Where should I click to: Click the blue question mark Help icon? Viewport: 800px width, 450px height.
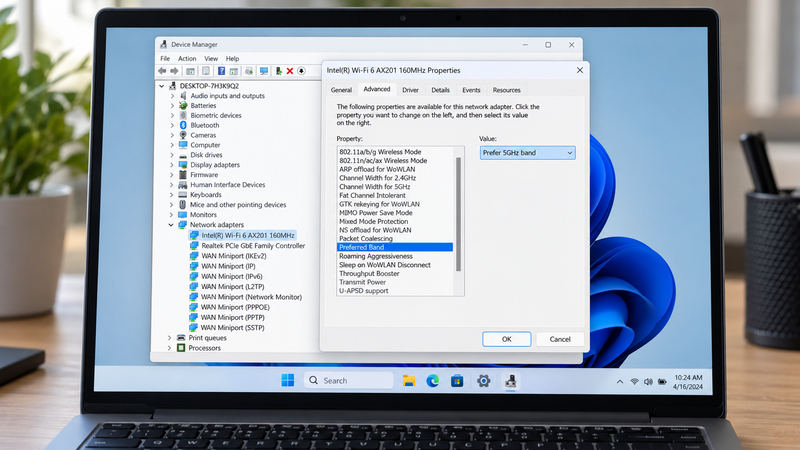[x=221, y=71]
